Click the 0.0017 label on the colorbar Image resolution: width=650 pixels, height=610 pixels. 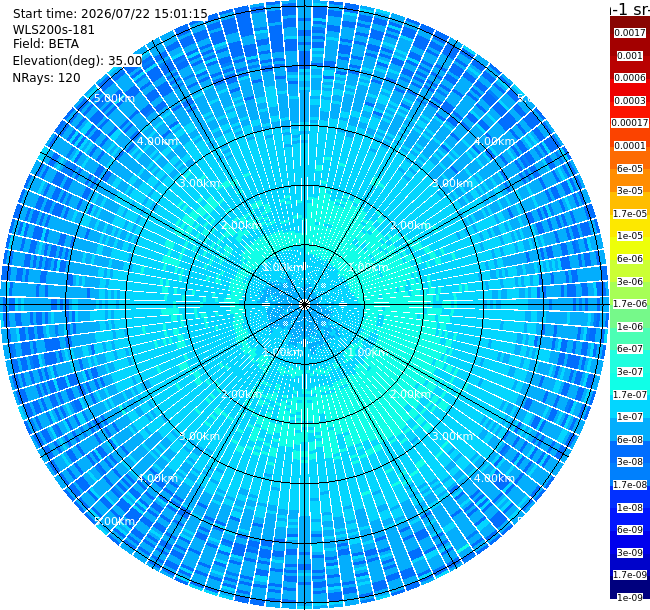[x=630, y=33]
